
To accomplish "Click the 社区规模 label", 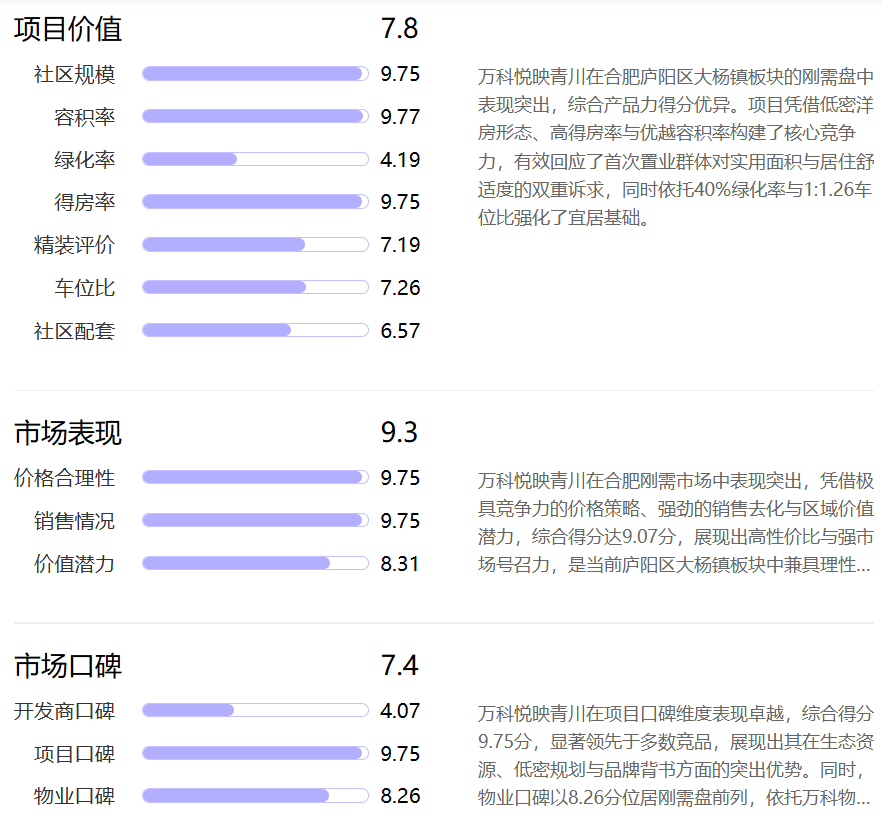I will pyautogui.click(x=74, y=74).
